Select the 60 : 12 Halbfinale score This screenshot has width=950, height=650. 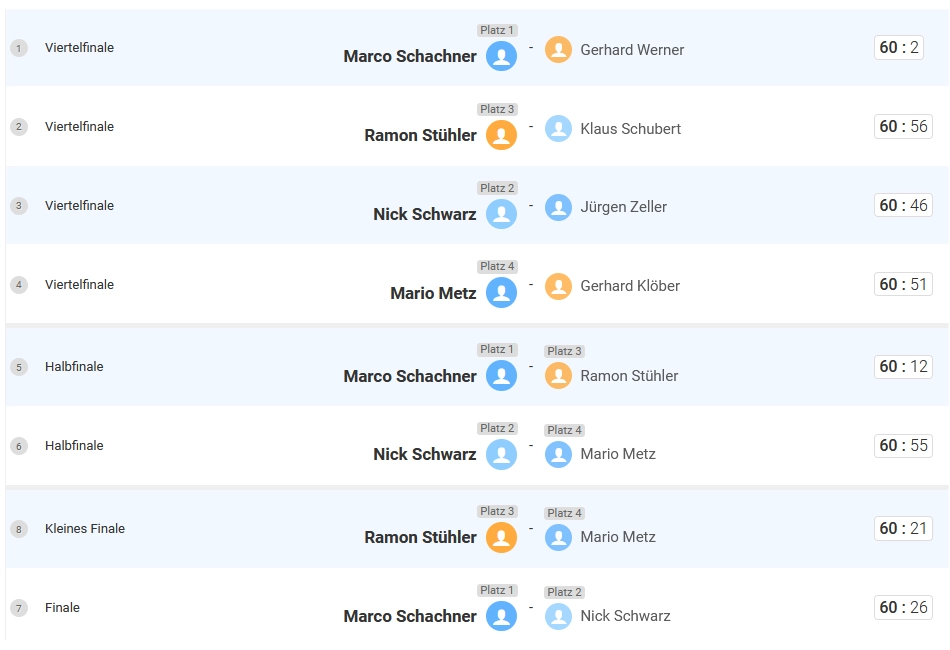coord(903,366)
